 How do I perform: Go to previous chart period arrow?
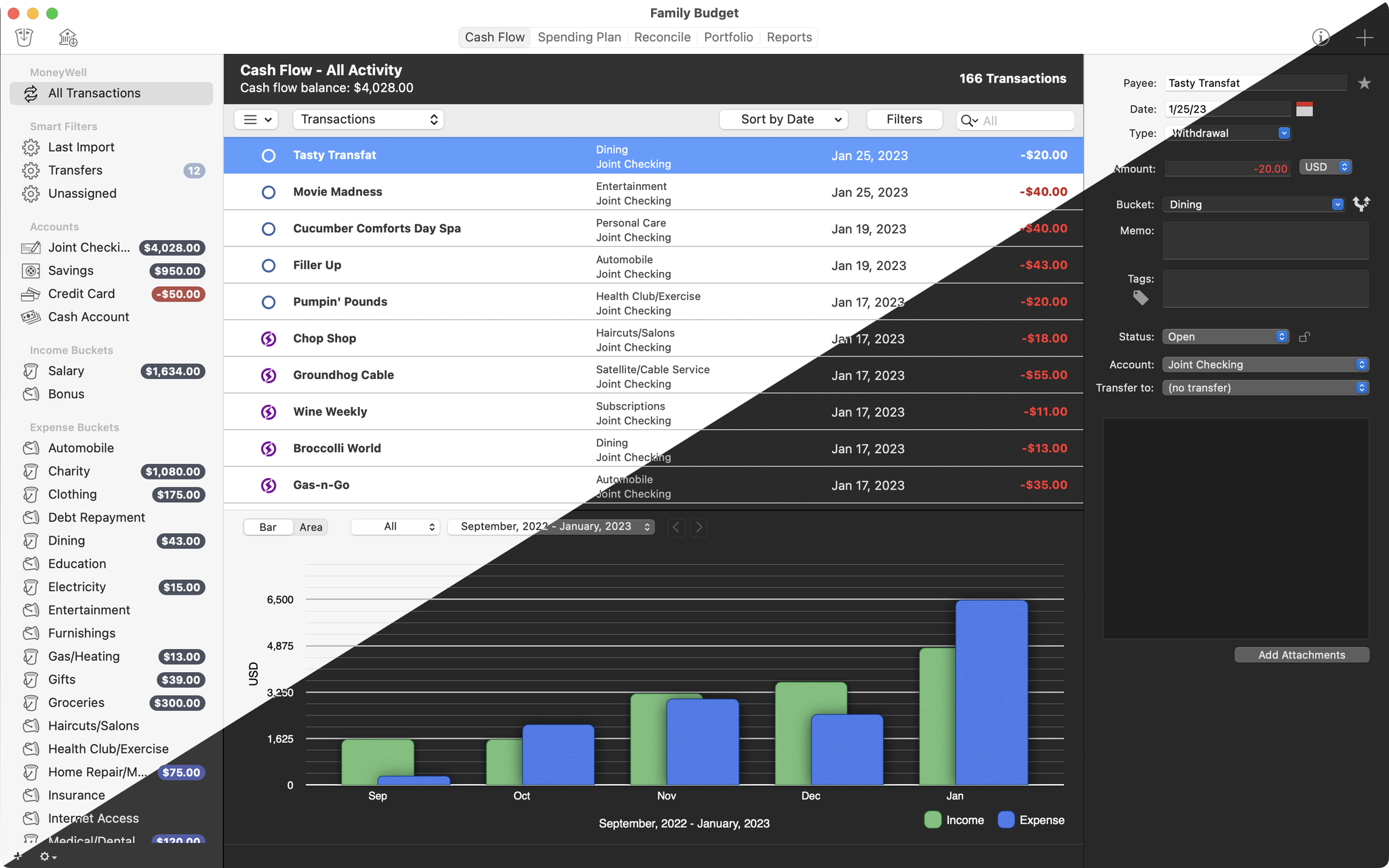pyautogui.click(x=676, y=527)
